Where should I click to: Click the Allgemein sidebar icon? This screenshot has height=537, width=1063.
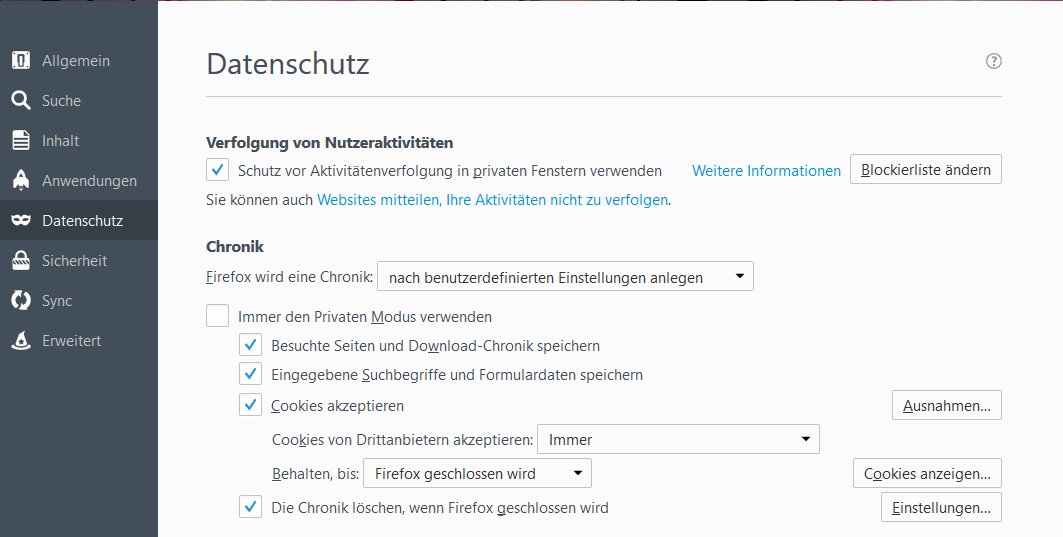20,61
